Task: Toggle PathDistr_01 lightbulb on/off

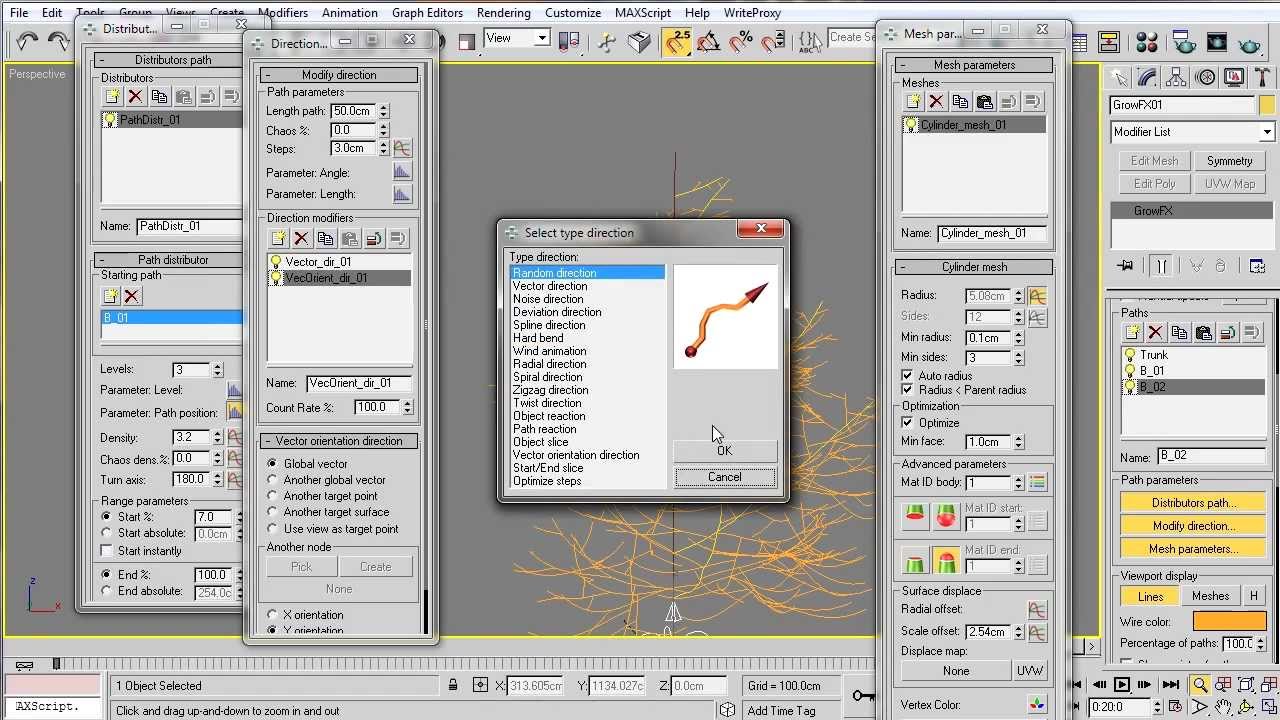Action: point(110,119)
